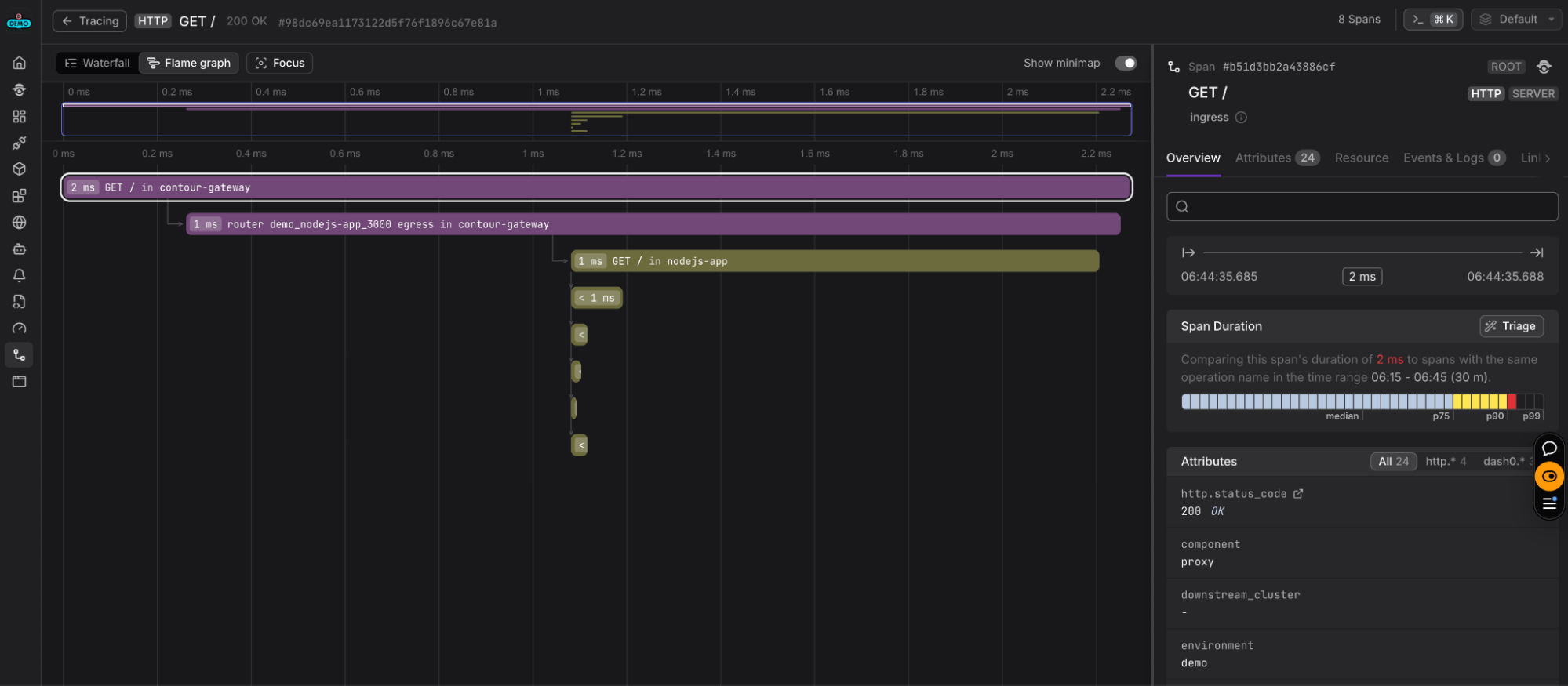Viewport: 1568px width, 686px height.
Task: Open the gauge icon in sidebar
Action: [x=20, y=328]
